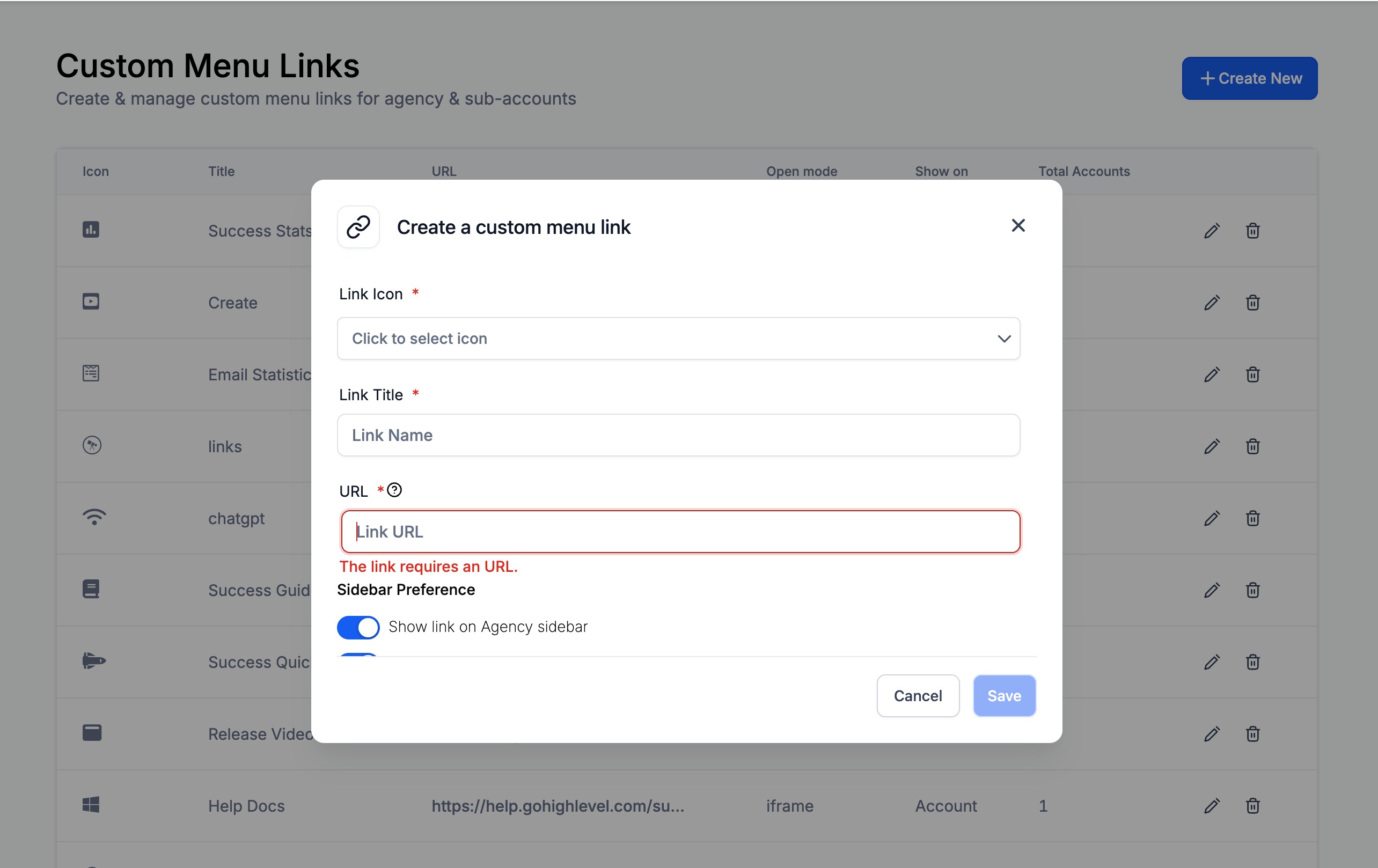Click the Cancel button
1378x868 pixels.
[x=918, y=696]
